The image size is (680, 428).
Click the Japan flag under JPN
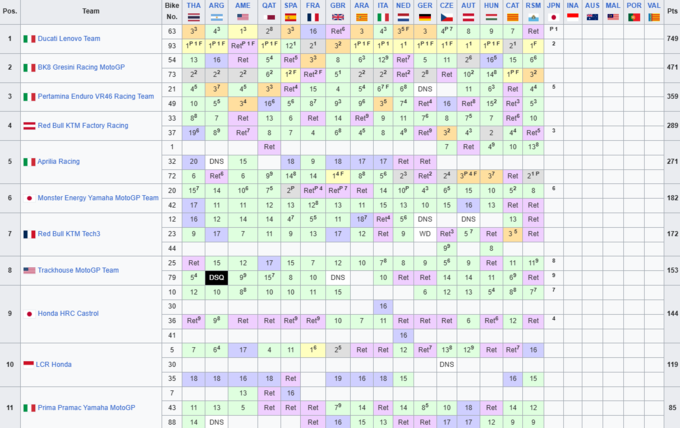pos(553,17)
